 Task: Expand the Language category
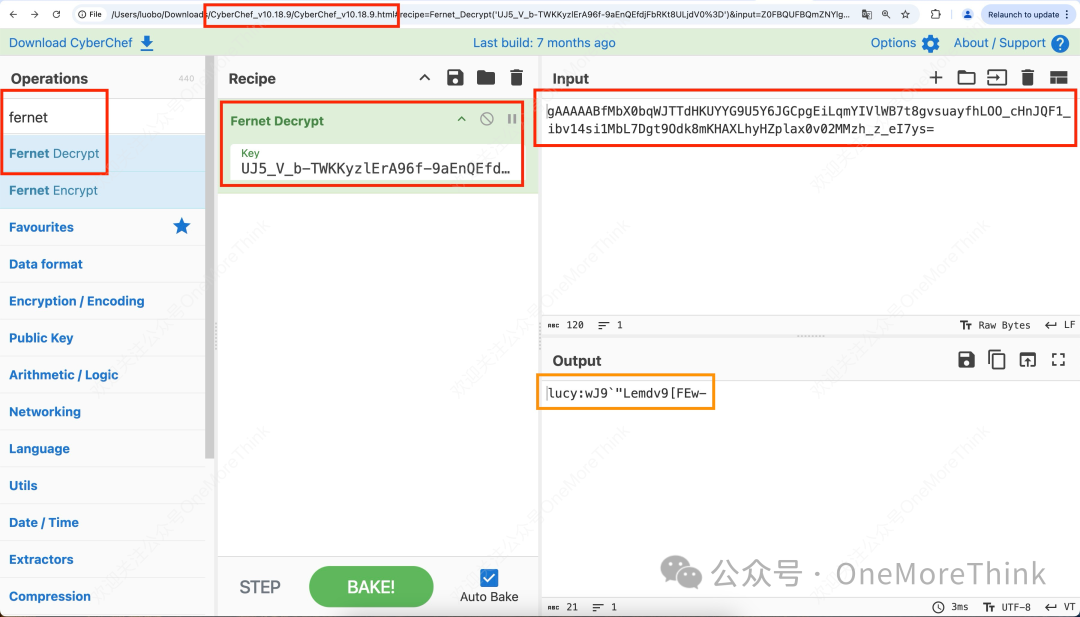tap(103, 448)
